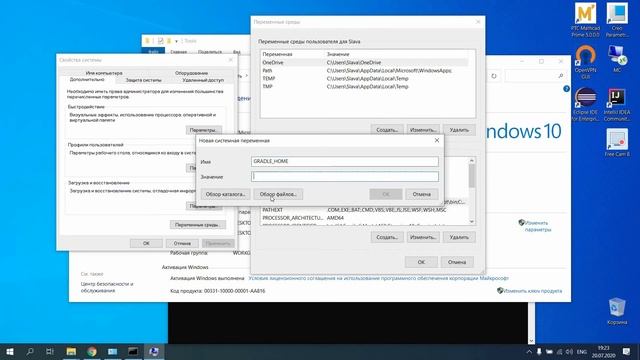Click the variable name field with GRADLE_HOME
Image resolution: width=640 pixels, height=360 pixels.
tap(345, 161)
